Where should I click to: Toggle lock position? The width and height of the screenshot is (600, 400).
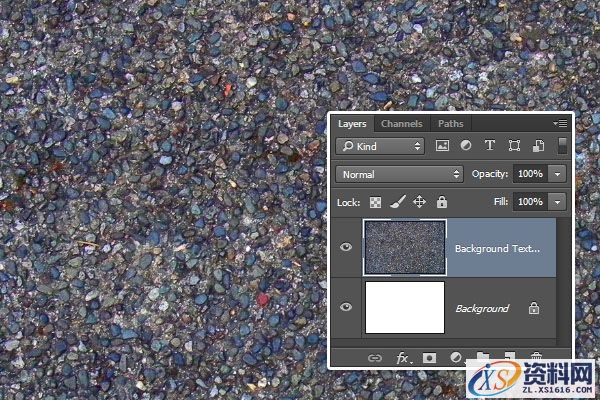[419, 202]
